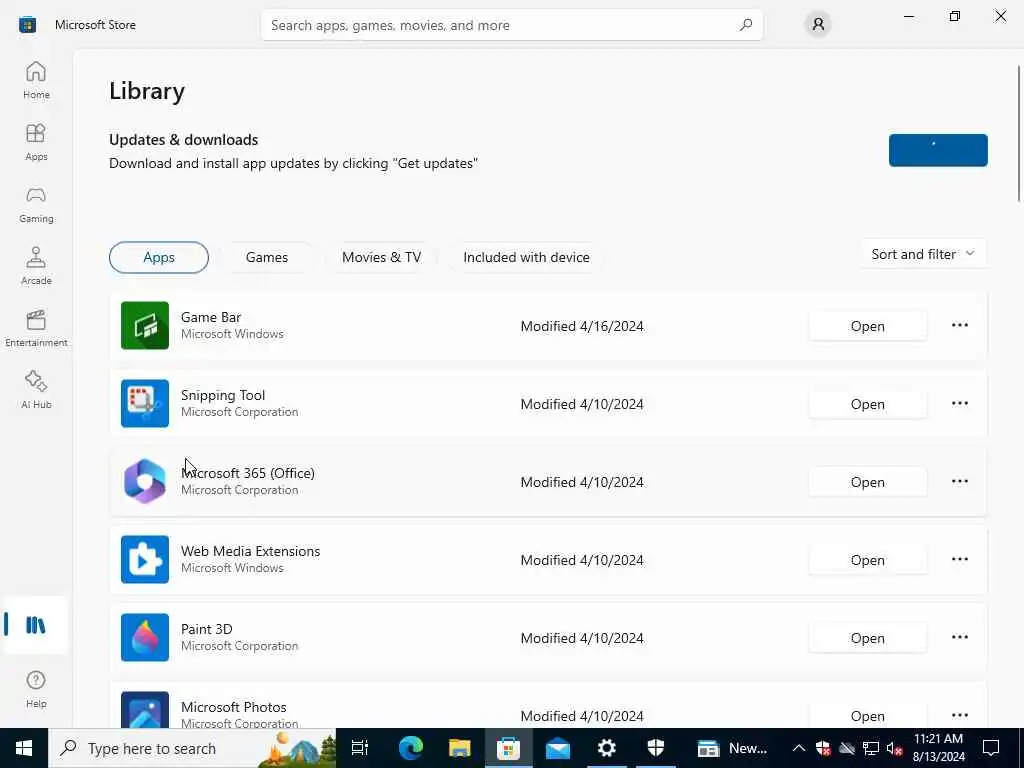The height and width of the screenshot is (768, 1024).
Task: Open the user account profile icon
Action: [818, 25]
